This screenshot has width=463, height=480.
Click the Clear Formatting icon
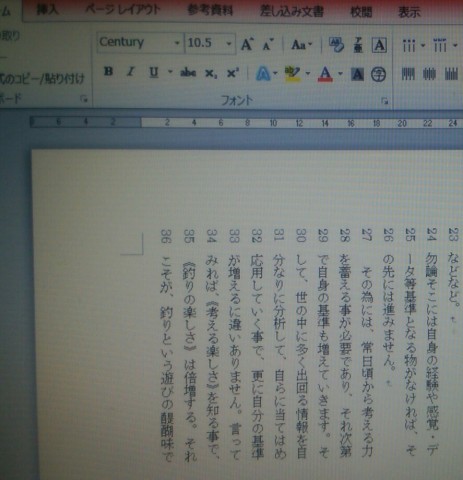tap(336, 45)
